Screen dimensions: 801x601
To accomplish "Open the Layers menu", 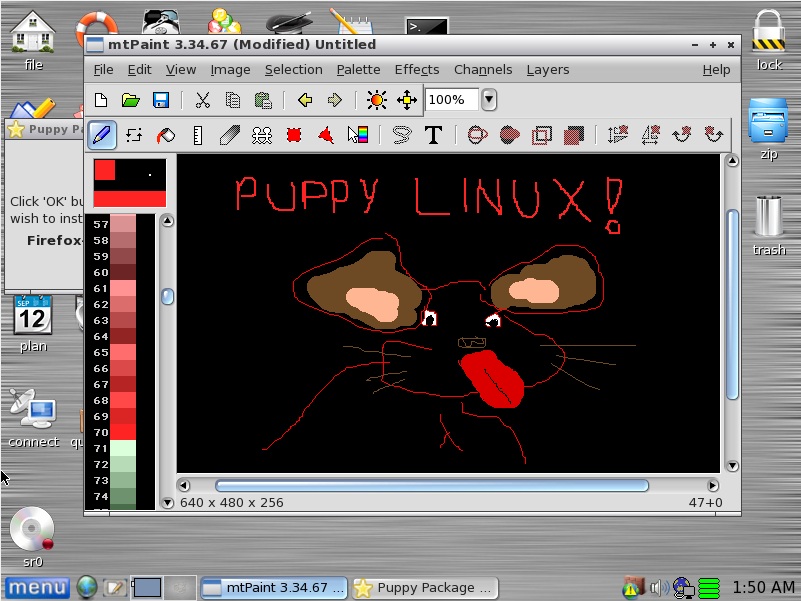I will click(548, 70).
